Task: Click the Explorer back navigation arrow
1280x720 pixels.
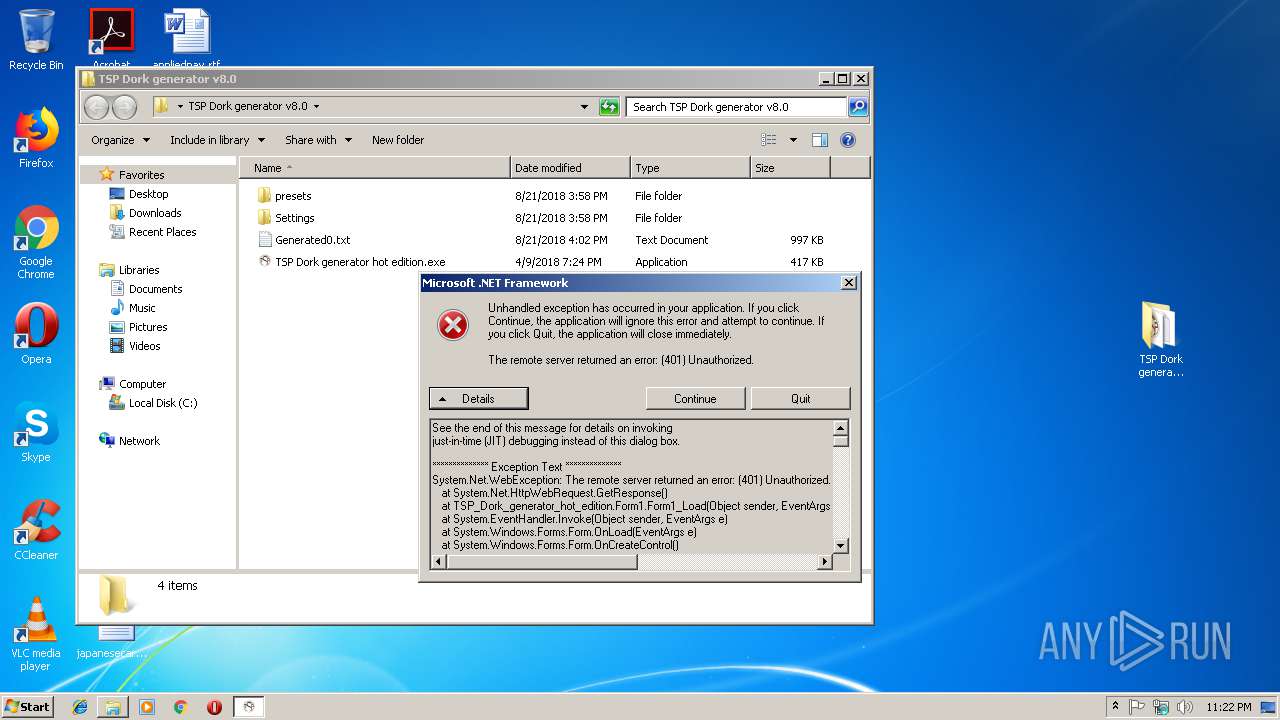Action: 97,107
